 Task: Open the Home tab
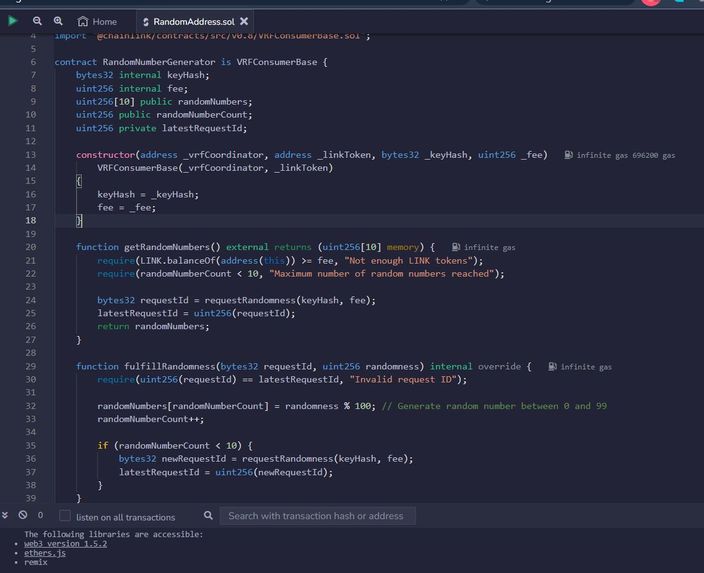pos(97,22)
